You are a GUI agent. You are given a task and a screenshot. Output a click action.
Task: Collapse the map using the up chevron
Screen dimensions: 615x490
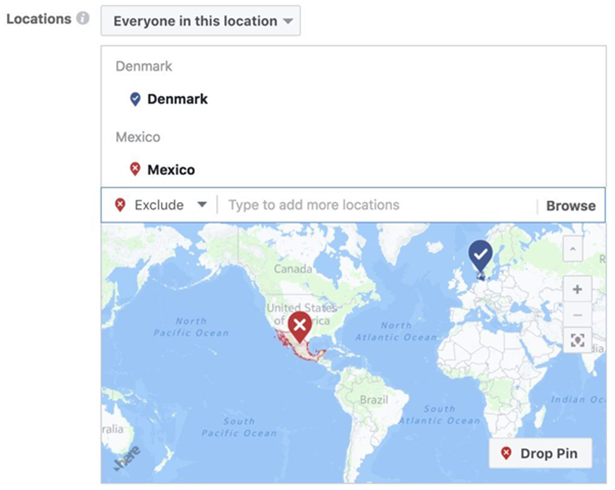click(x=577, y=248)
